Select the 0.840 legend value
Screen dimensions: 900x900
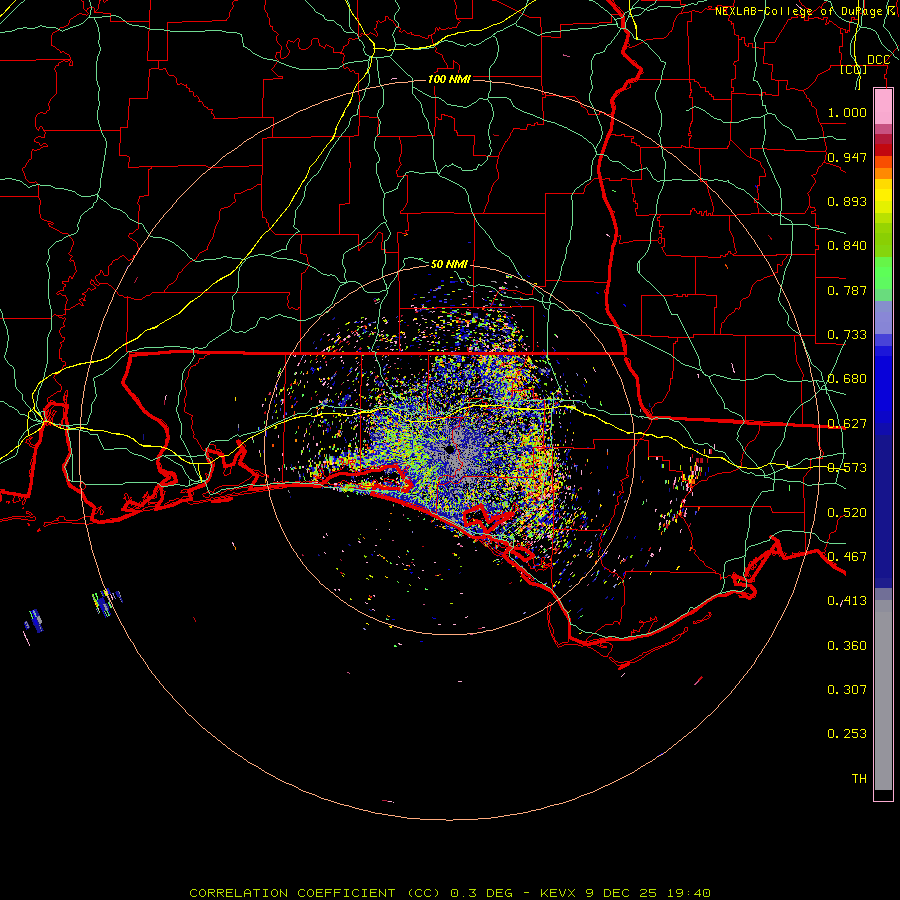click(847, 246)
